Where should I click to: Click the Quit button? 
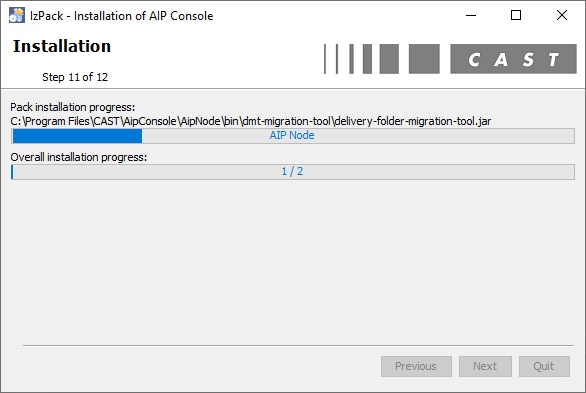click(x=544, y=366)
